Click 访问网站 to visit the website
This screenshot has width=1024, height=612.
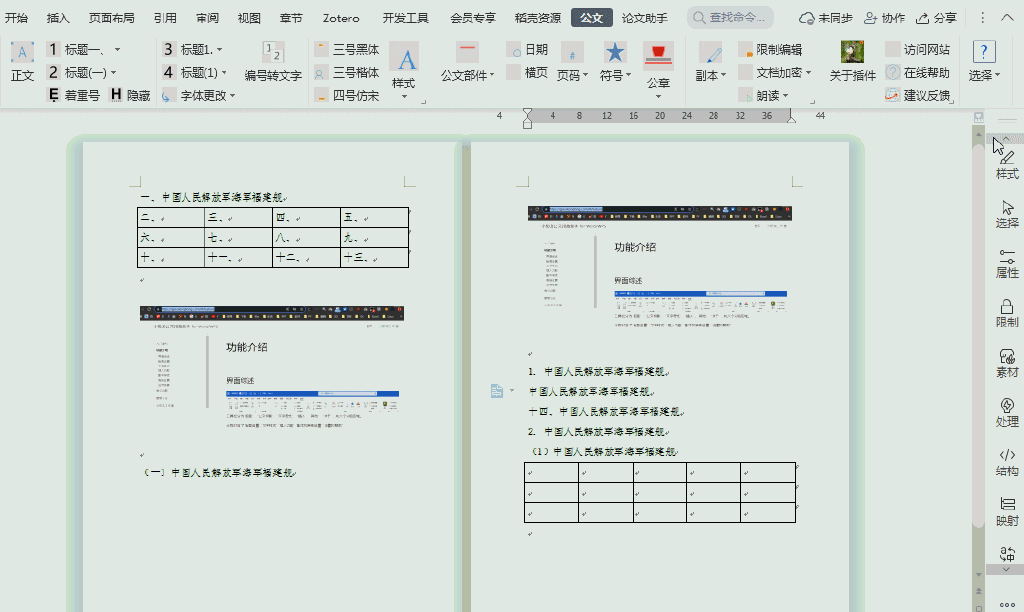point(918,50)
